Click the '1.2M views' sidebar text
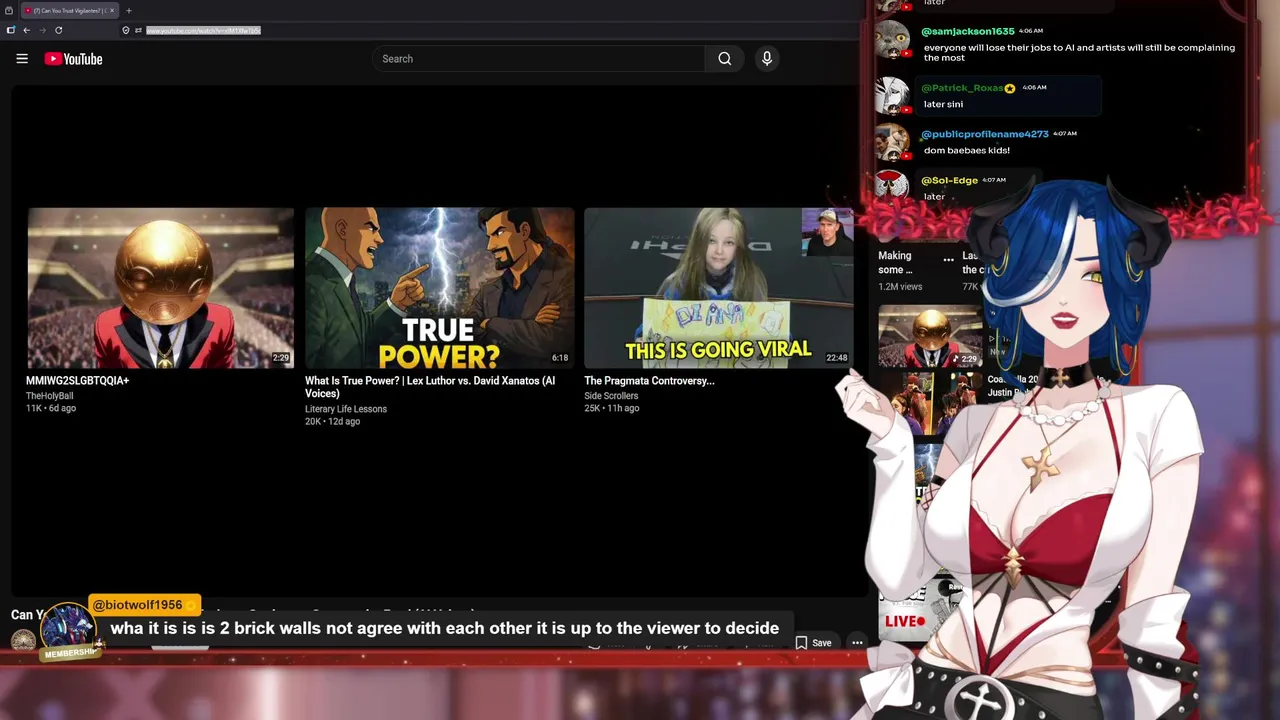The width and height of the screenshot is (1280, 720). coord(900,287)
